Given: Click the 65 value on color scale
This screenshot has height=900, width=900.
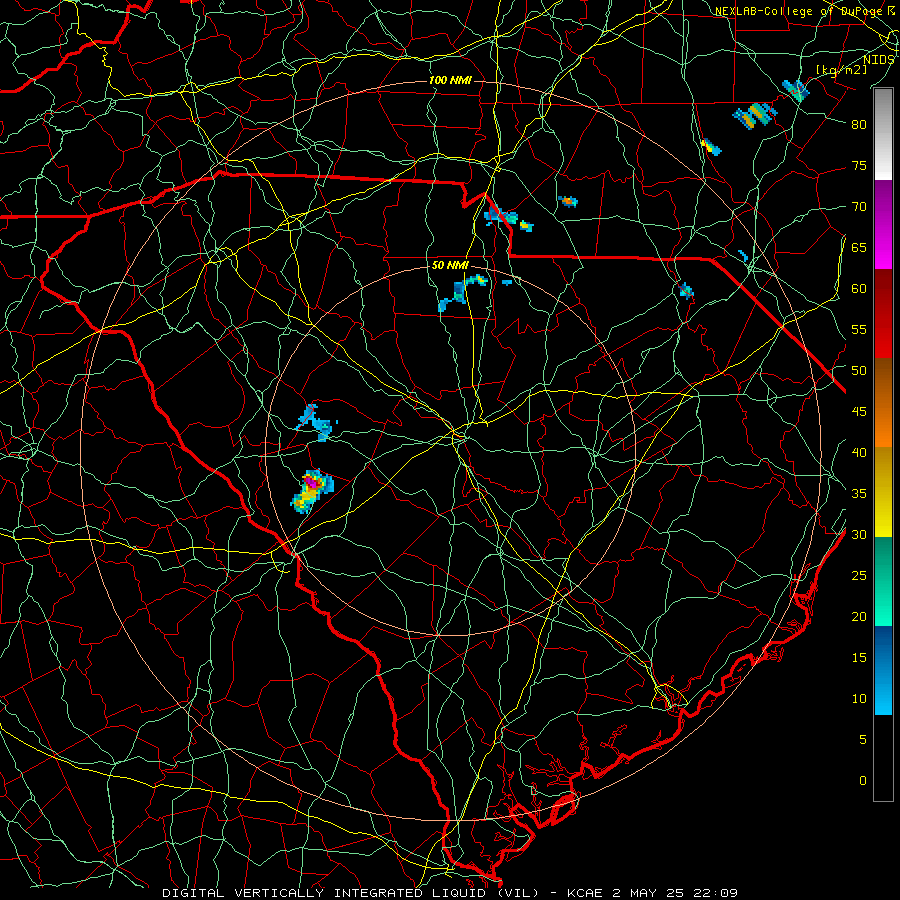Looking at the screenshot, I should pos(859,248).
